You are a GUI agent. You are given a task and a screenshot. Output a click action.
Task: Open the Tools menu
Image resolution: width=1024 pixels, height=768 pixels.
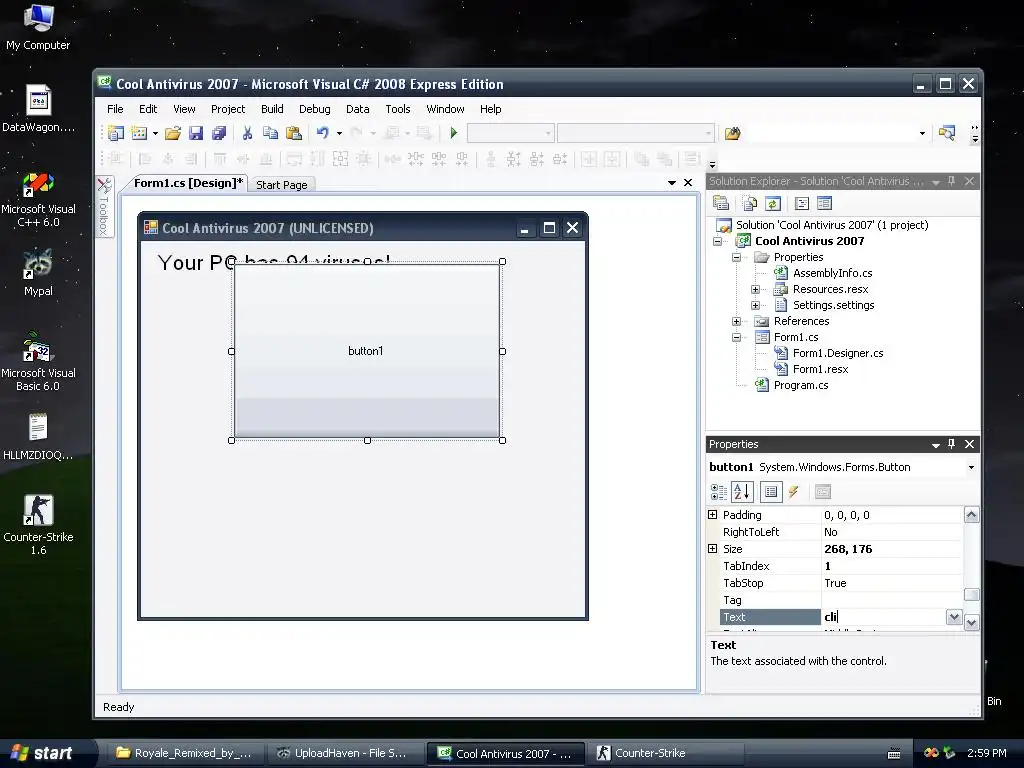398,109
